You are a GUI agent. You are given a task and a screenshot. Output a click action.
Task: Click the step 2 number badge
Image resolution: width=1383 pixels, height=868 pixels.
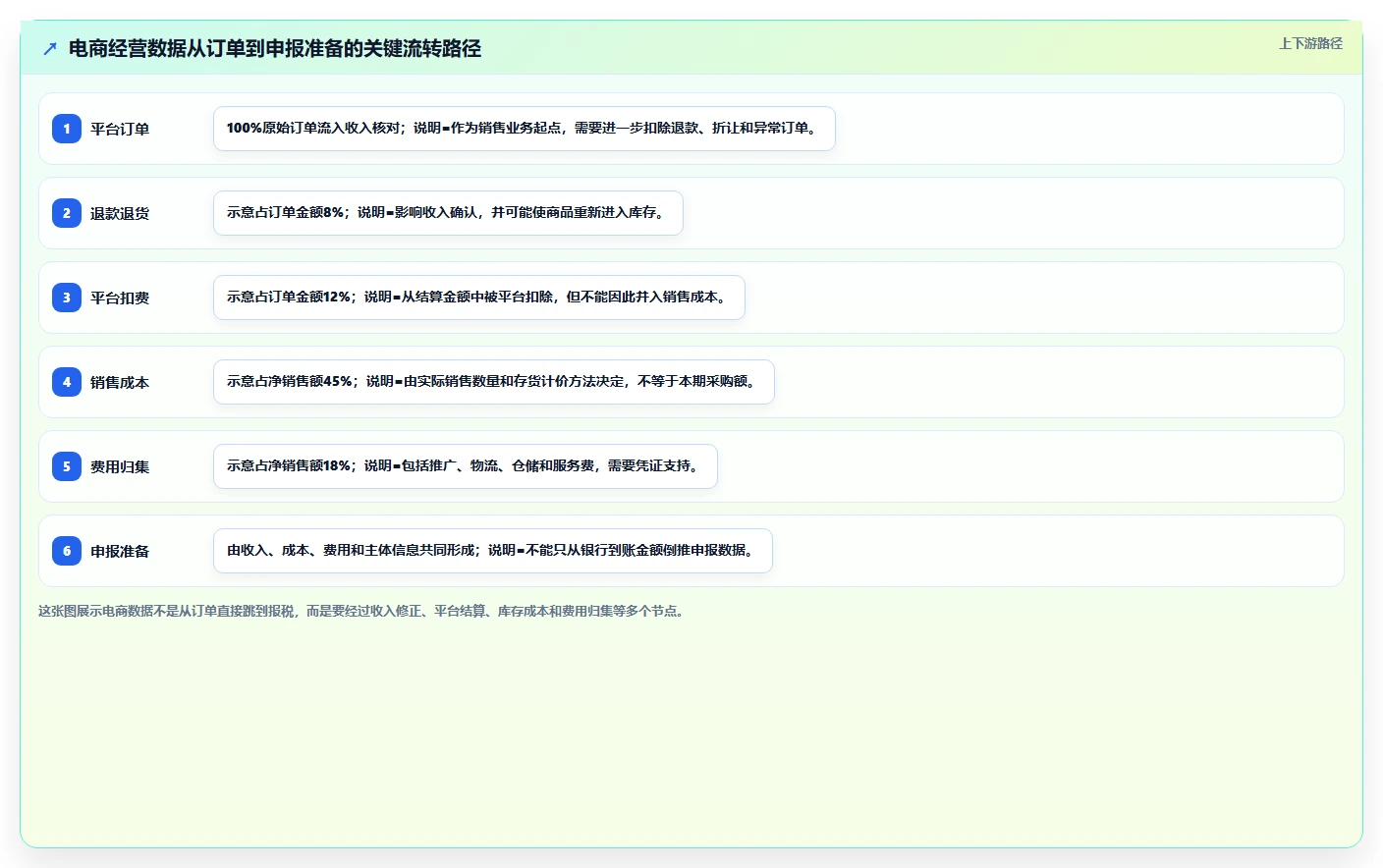tap(67, 213)
